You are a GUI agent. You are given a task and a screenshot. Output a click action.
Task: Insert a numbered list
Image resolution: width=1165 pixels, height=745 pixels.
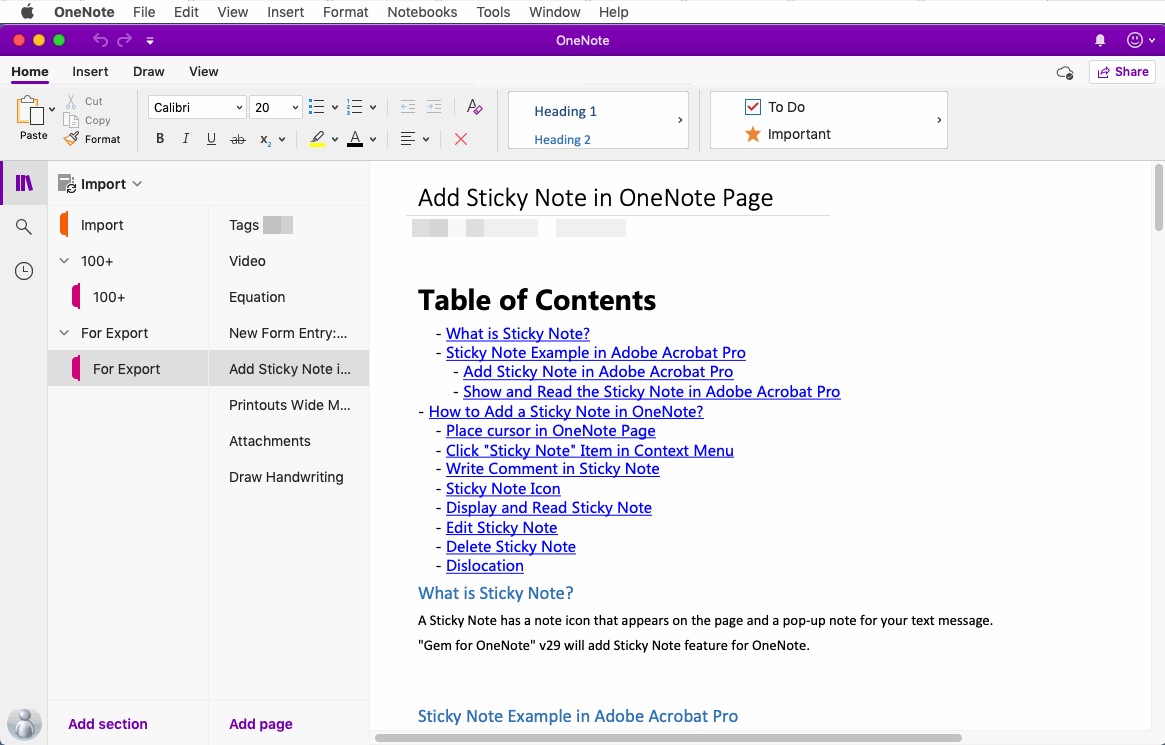point(355,107)
